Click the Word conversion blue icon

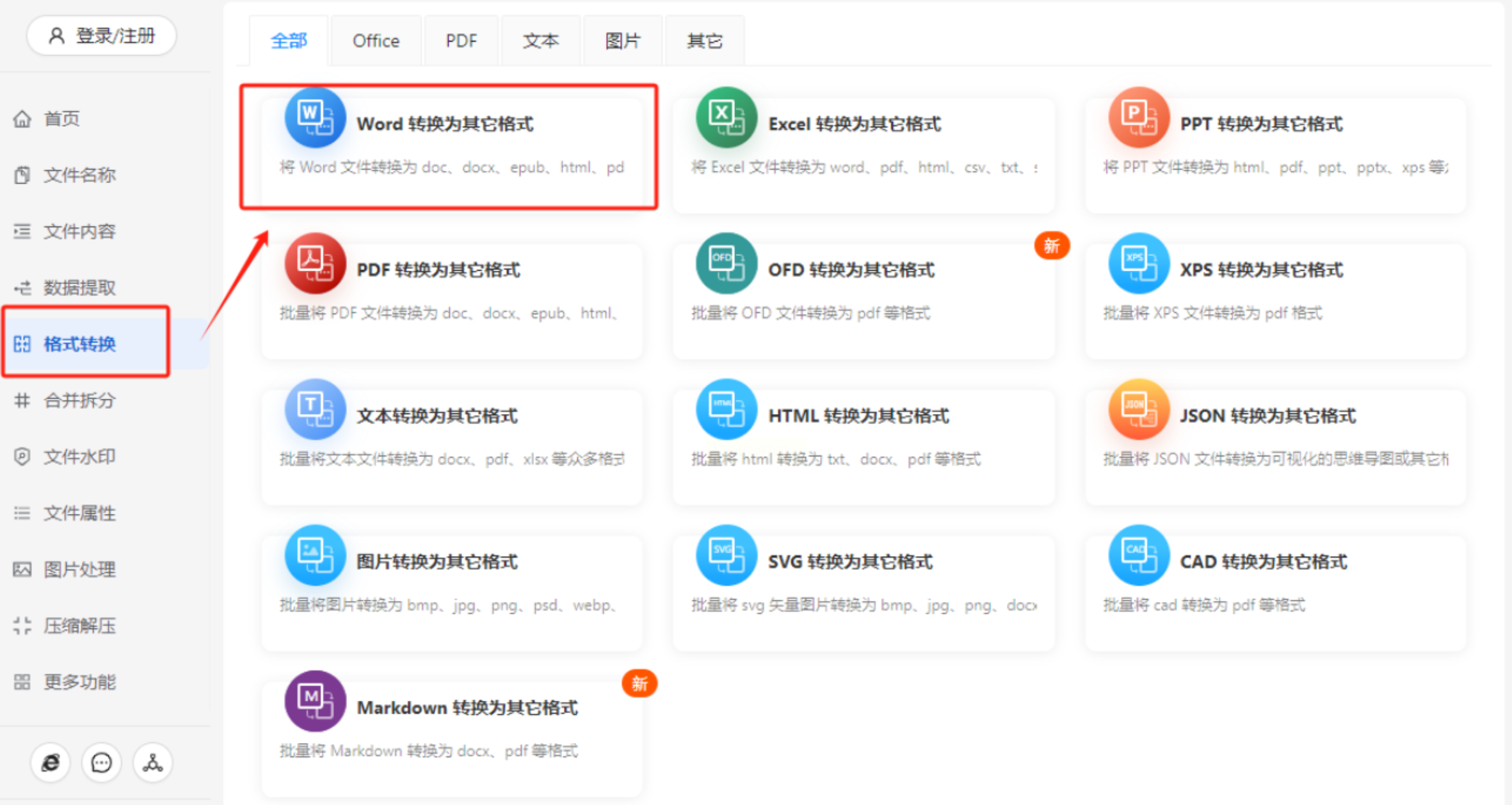tap(315, 118)
